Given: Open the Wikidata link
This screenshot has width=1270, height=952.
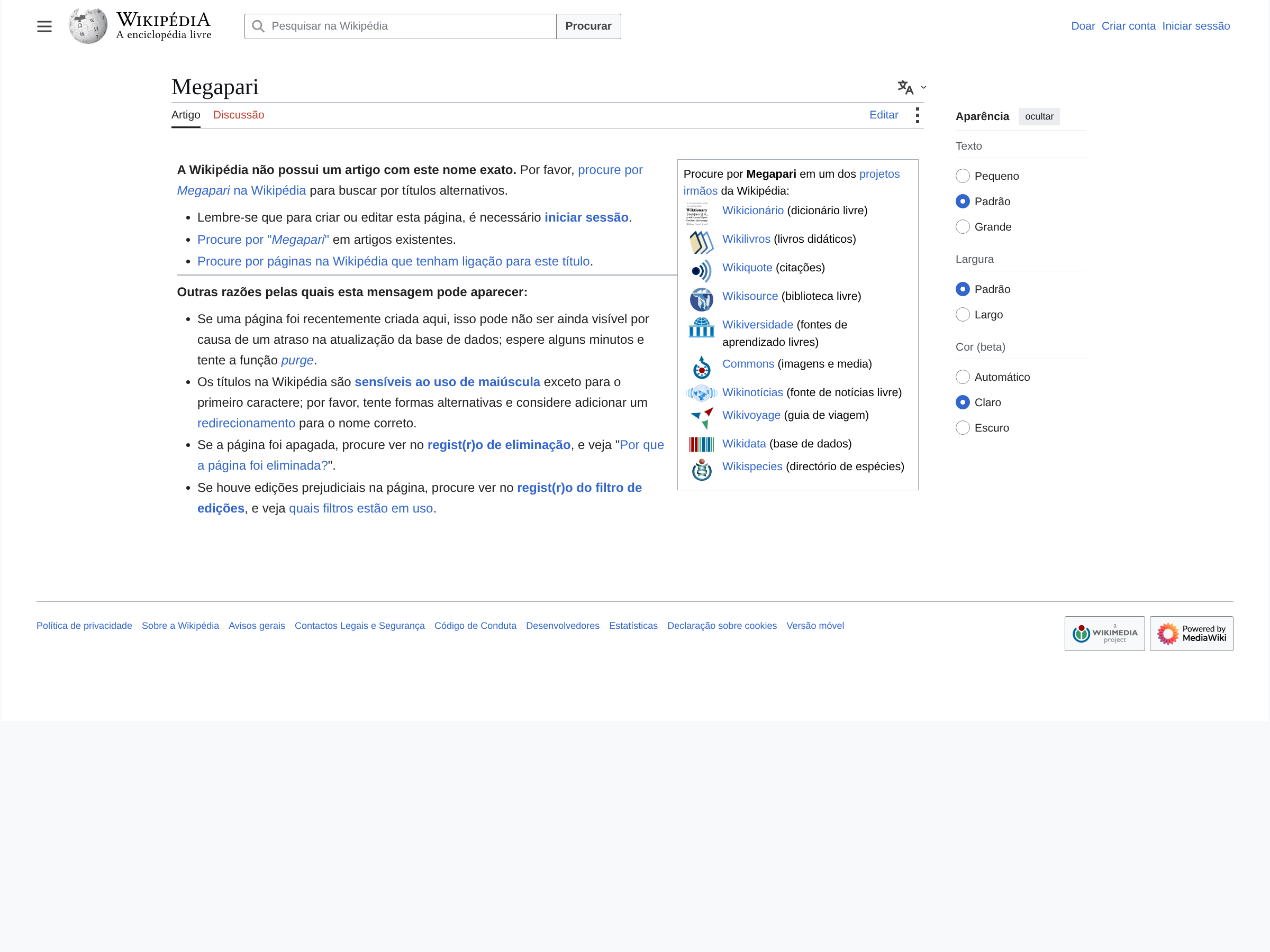Looking at the screenshot, I should coord(744,444).
